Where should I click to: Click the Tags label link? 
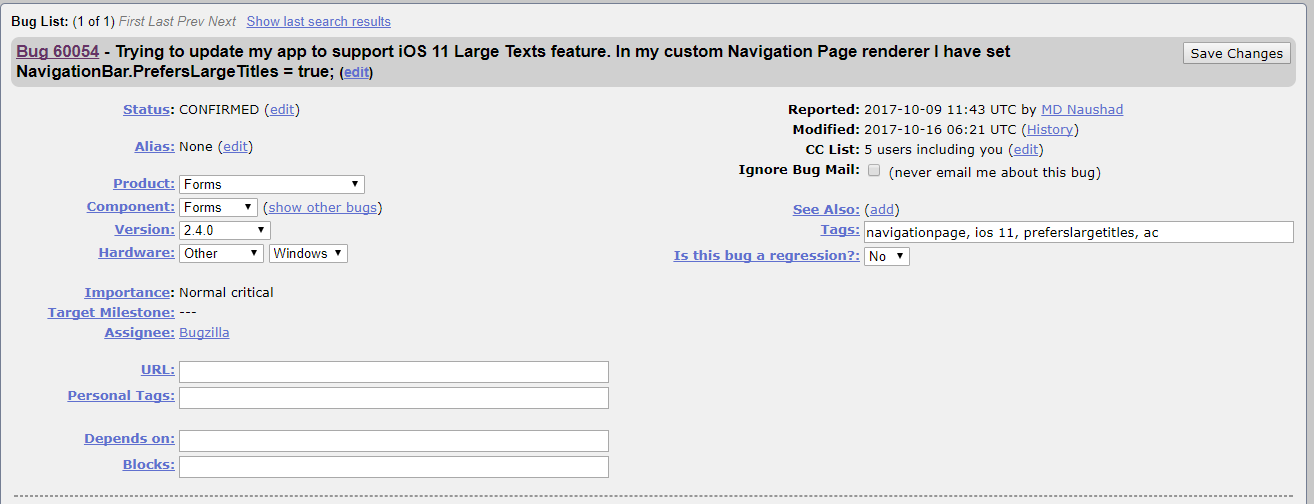(x=838, y=229)
